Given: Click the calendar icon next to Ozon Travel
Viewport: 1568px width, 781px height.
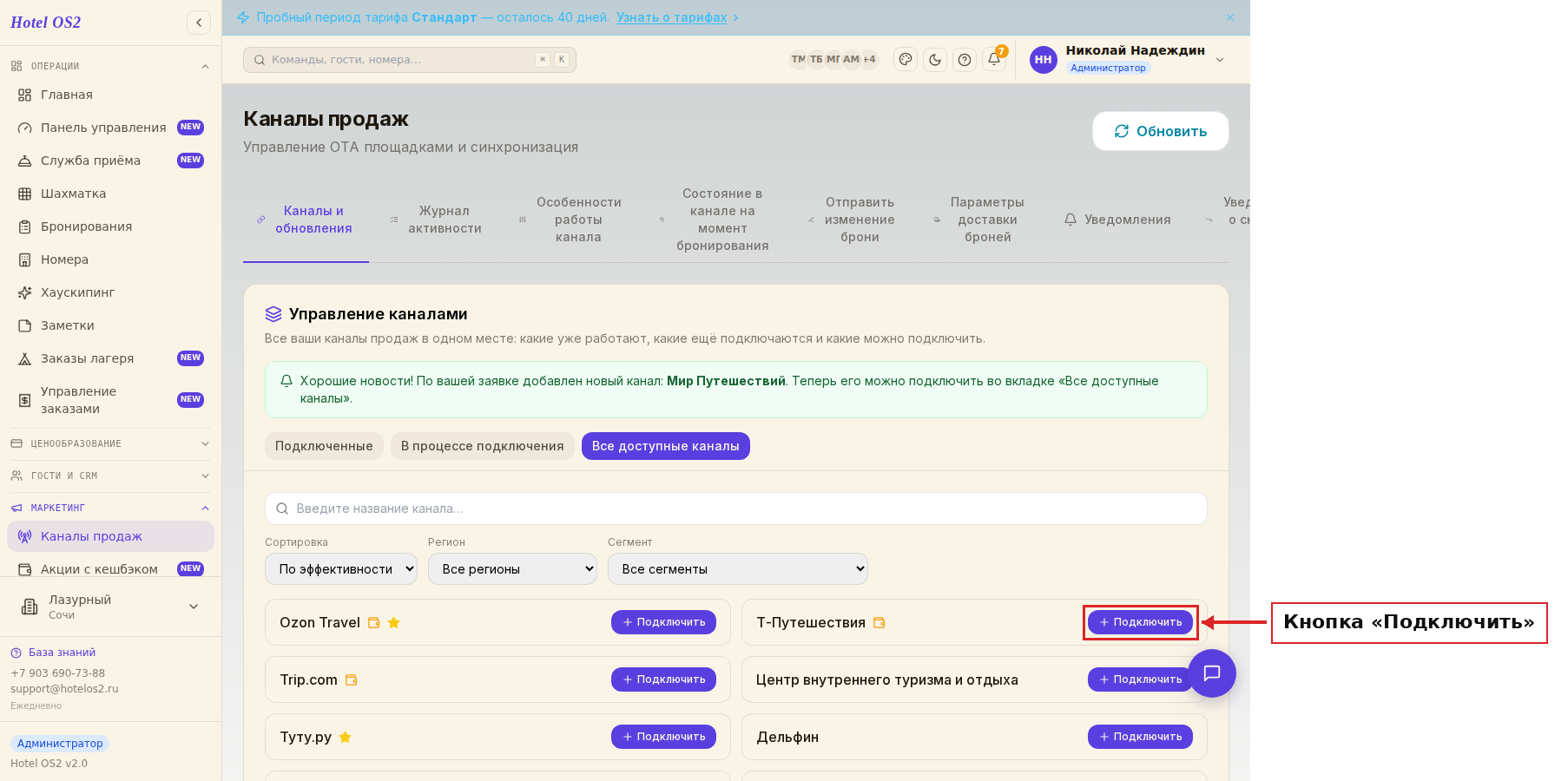Looking at the screenshot, I should coord(374,622).
